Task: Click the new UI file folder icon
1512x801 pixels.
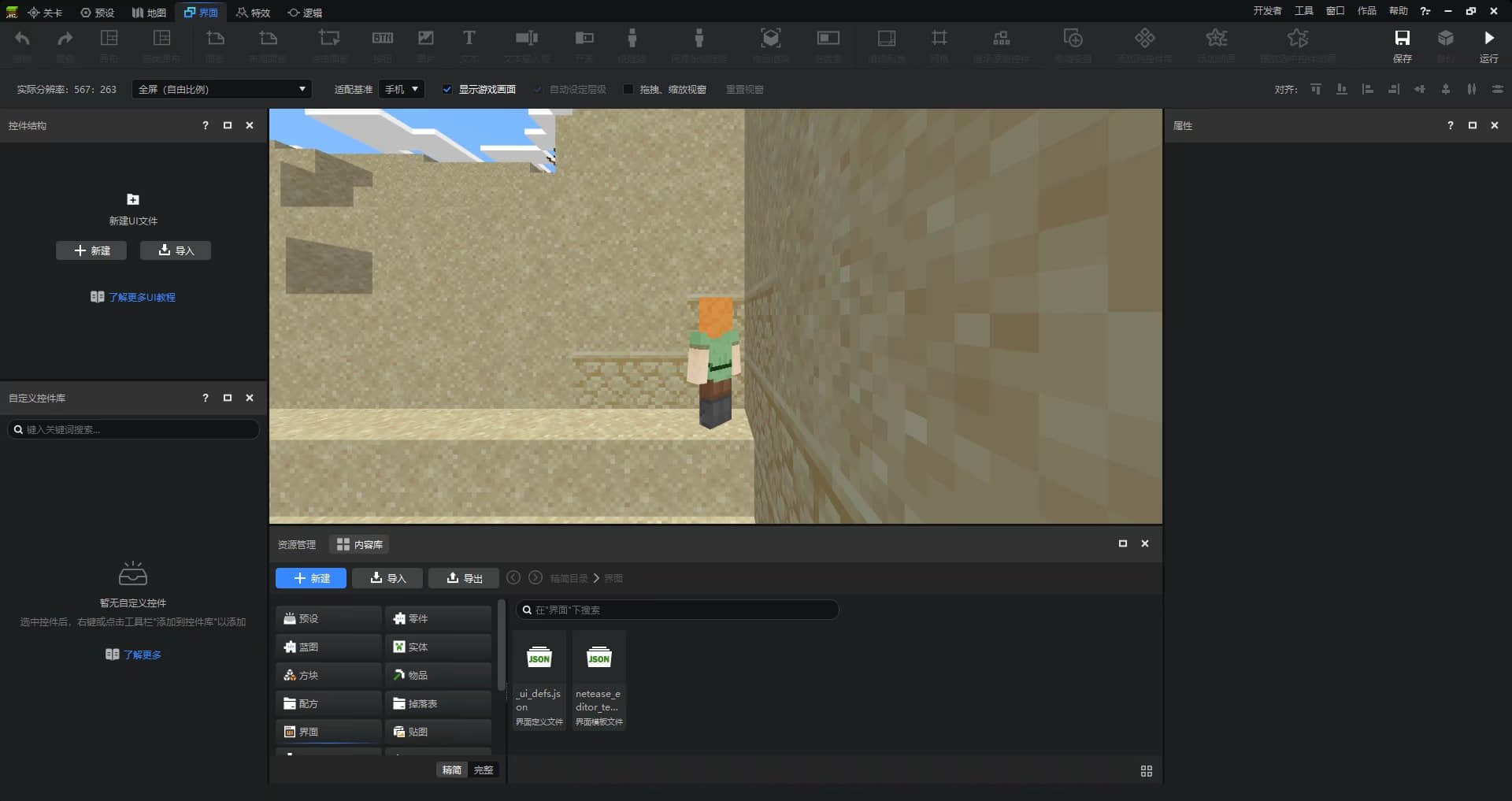Action: (133, 199)
